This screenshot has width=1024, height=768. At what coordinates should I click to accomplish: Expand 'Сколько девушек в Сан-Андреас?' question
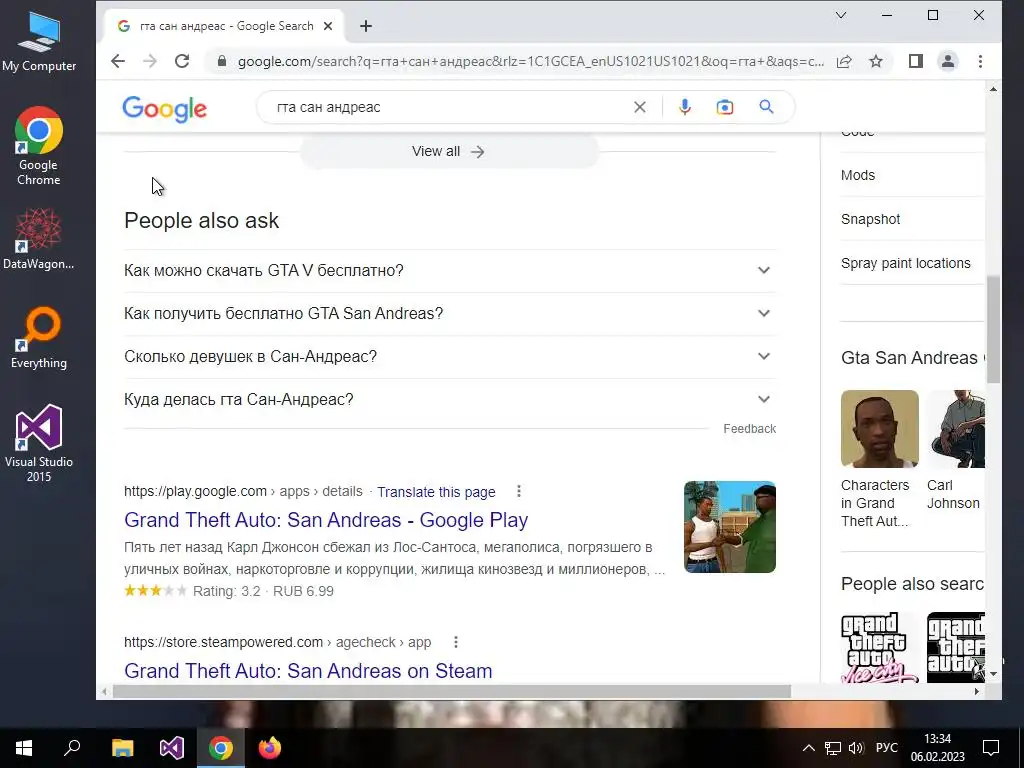coord(450,357)
